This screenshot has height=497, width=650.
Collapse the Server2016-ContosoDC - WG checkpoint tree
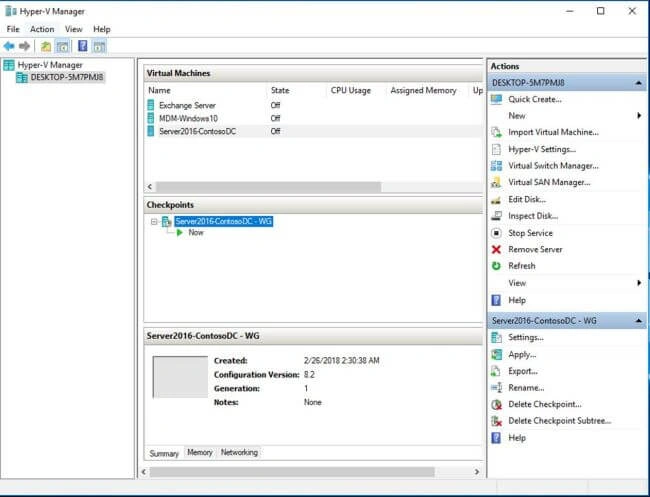point(154,222)
